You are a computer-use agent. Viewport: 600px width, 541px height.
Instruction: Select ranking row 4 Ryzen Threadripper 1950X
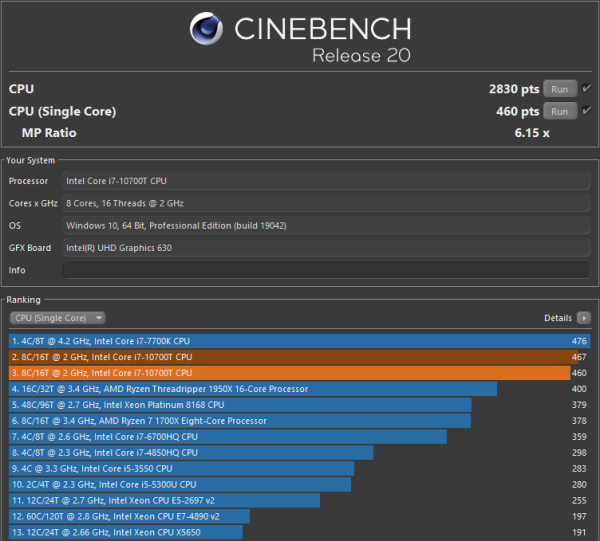pos(300,389)
